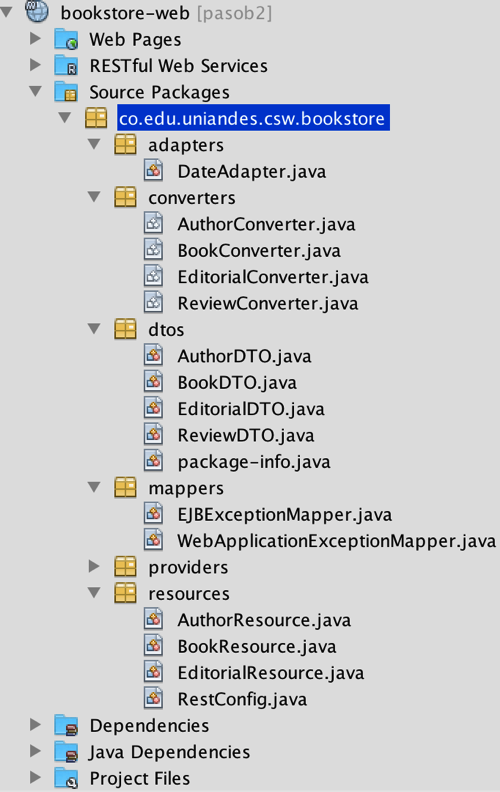Expand the Web Pages node

point(35,39)
